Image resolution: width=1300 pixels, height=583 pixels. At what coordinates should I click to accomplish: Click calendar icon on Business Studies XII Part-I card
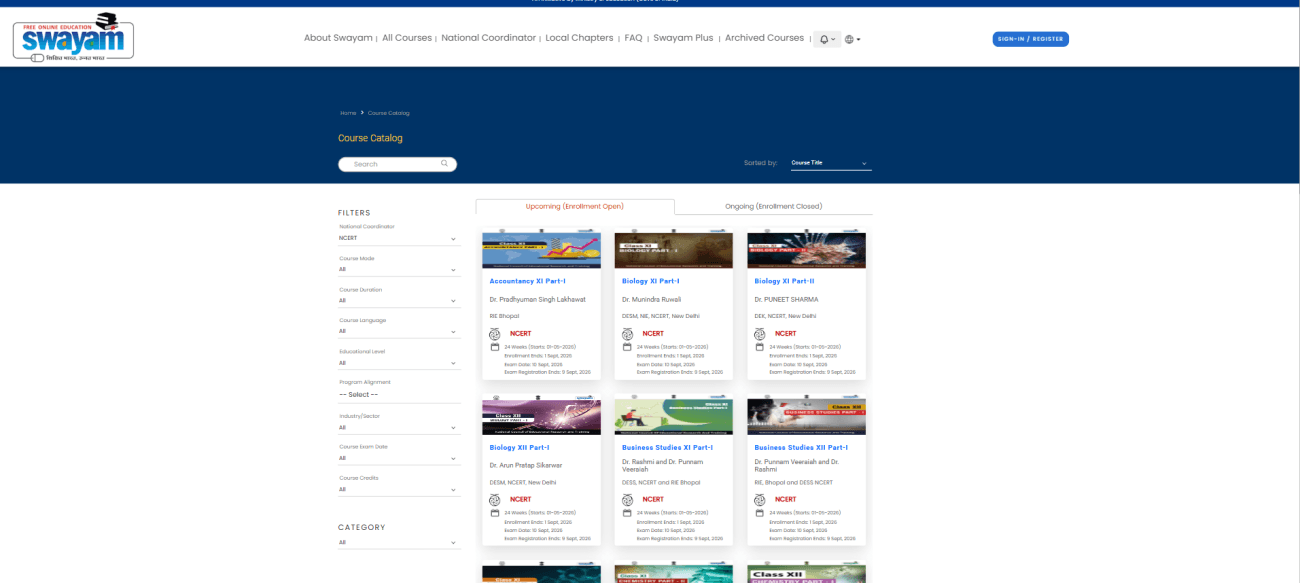click(x=759, y=513)
